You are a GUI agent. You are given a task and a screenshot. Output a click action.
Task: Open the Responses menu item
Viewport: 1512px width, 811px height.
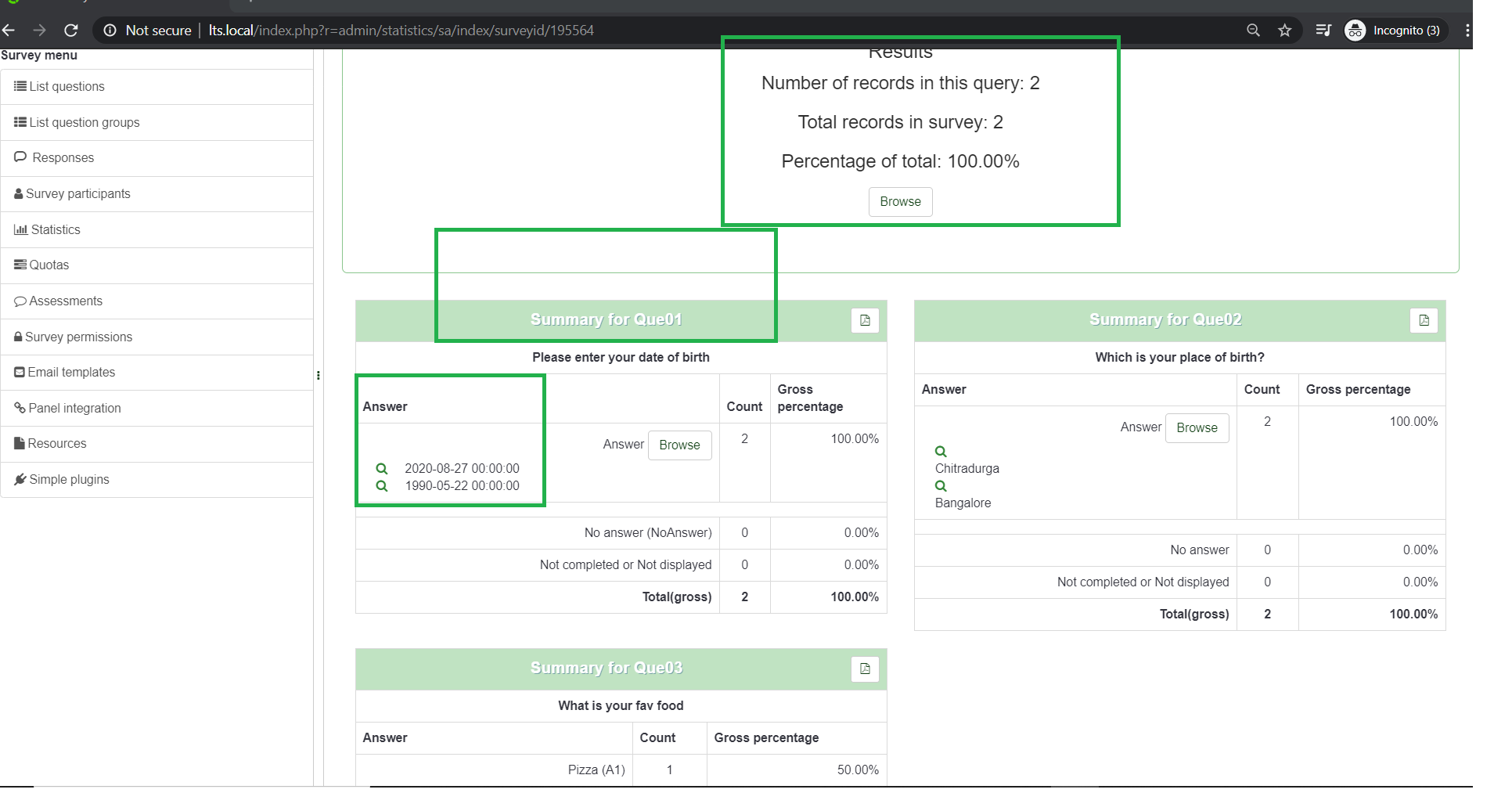coord(63,157)
